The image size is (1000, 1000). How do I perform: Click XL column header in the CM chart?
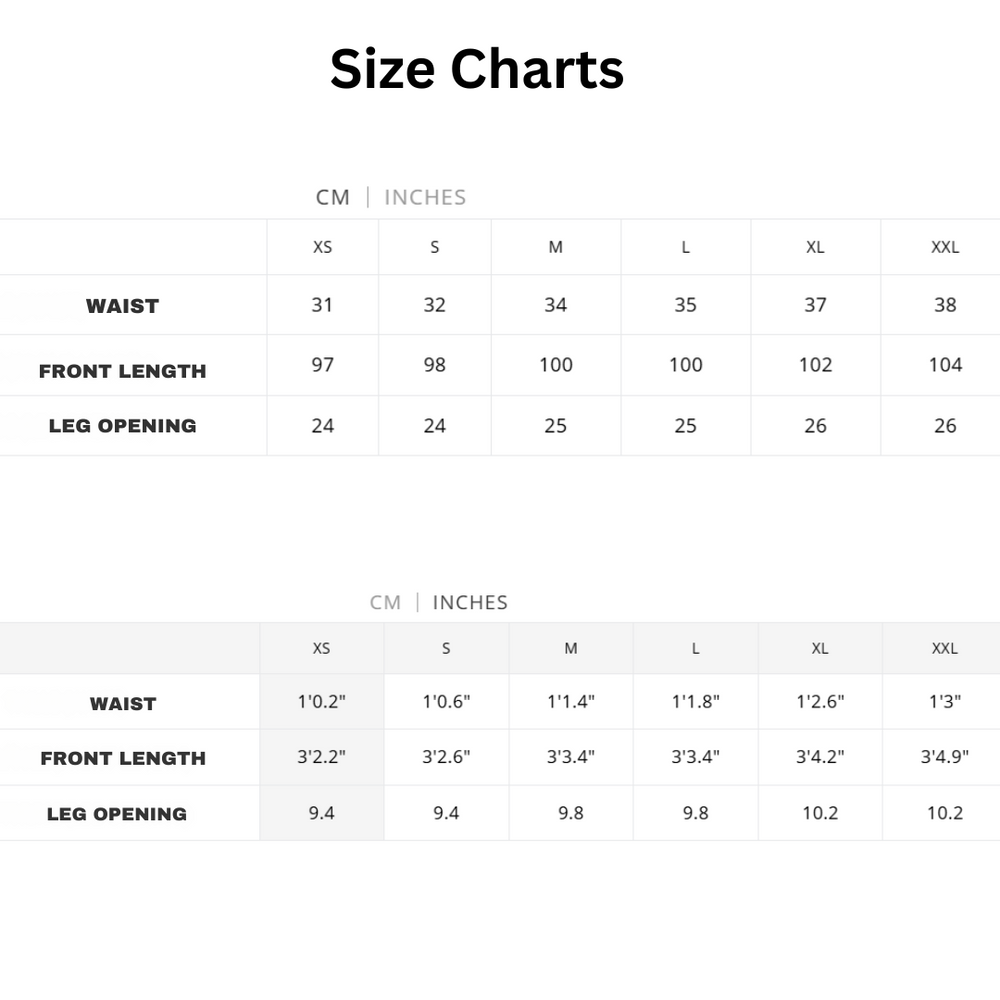(x=816, y=247)
